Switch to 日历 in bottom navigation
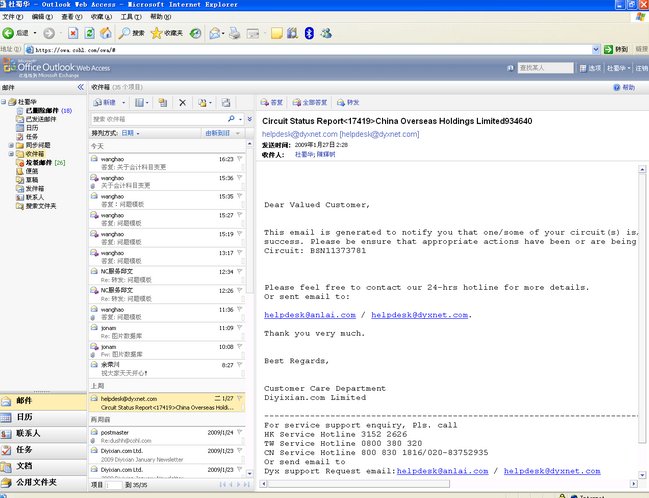The height and width of the screenshot is (498, 649). coord(43,417)
